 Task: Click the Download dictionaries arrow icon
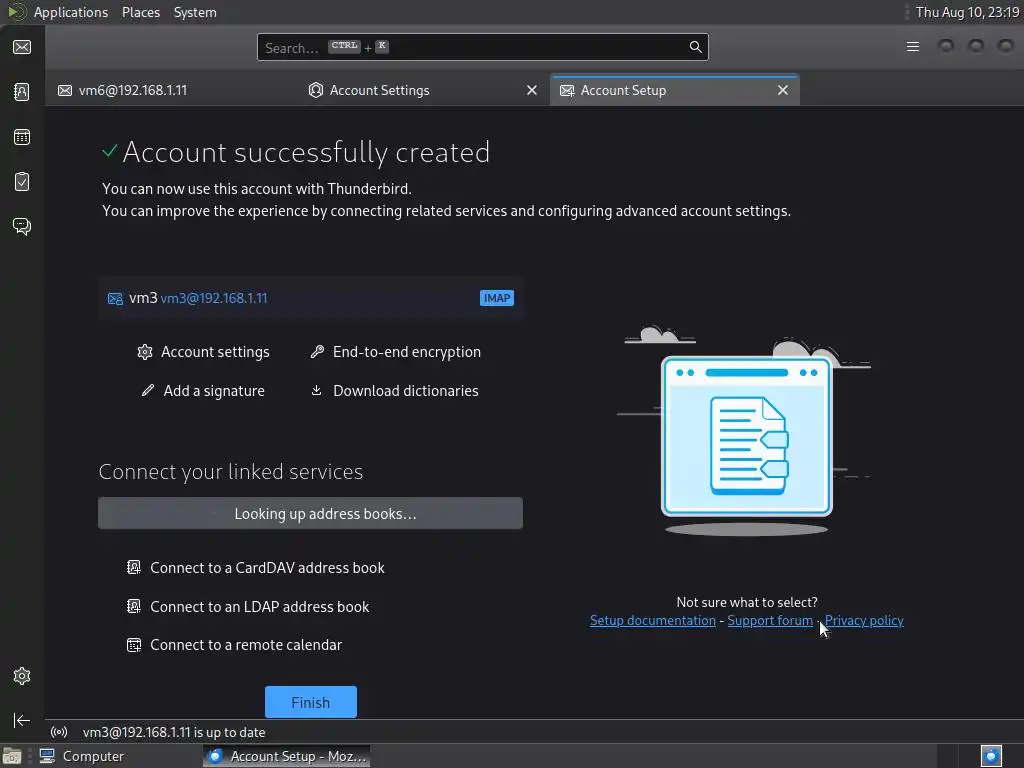pyautogui.click(x=316, y=391)
